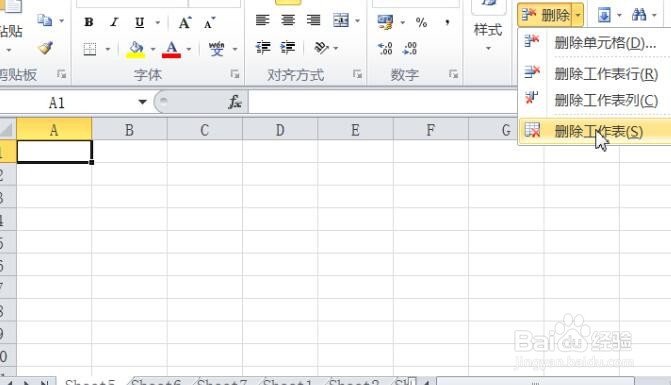The width and height of the screenshot is (671, 385).
Task: Apply comma style
Action: click(447, 22)
